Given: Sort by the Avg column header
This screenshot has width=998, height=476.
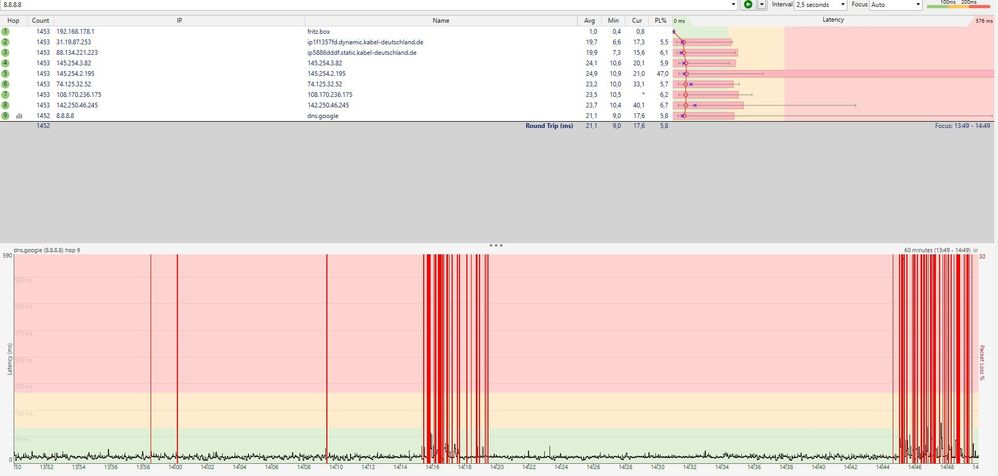Looking at the screenshot, I should click(x=589, y=20).
